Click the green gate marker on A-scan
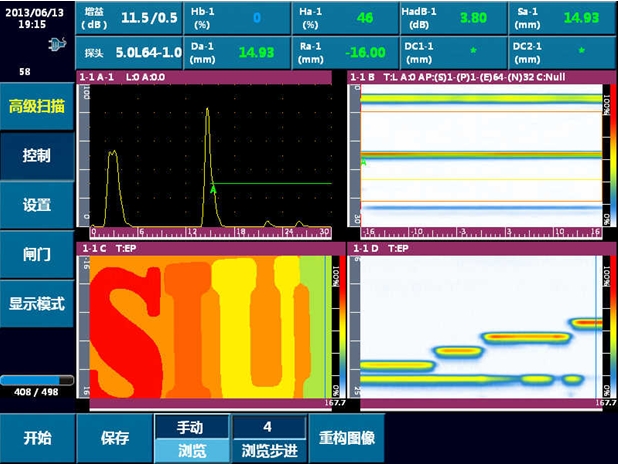This screenshot has width=618, height=464. 213,188
